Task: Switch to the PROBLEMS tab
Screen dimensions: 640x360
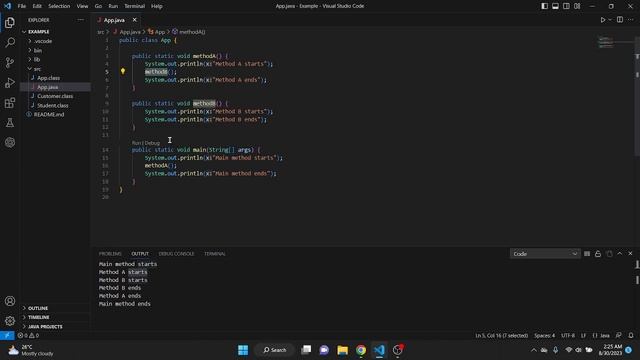Action: click(x=110, y=253)
